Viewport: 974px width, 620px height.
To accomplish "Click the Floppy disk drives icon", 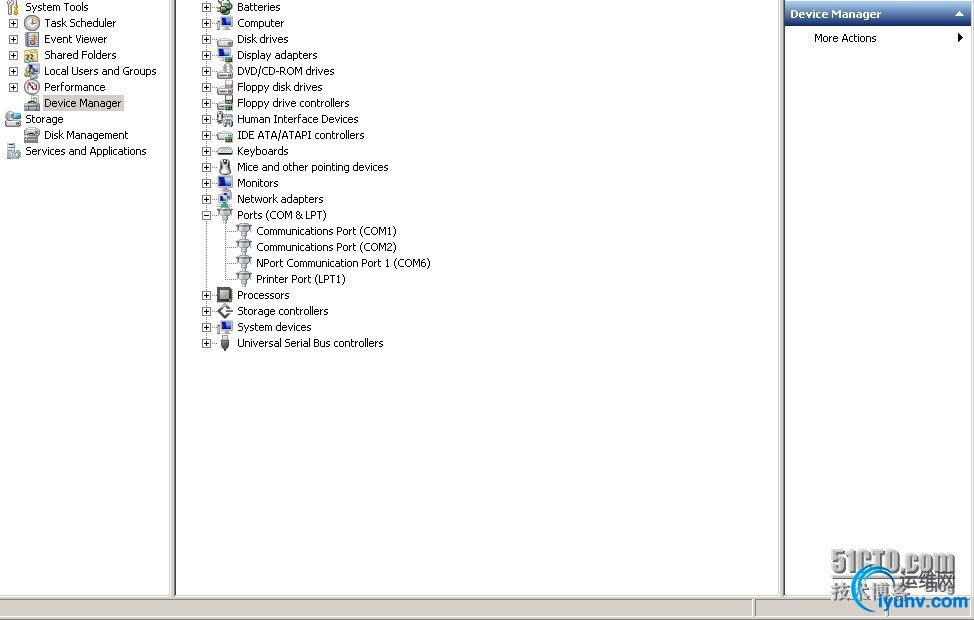I will [225, 88].
